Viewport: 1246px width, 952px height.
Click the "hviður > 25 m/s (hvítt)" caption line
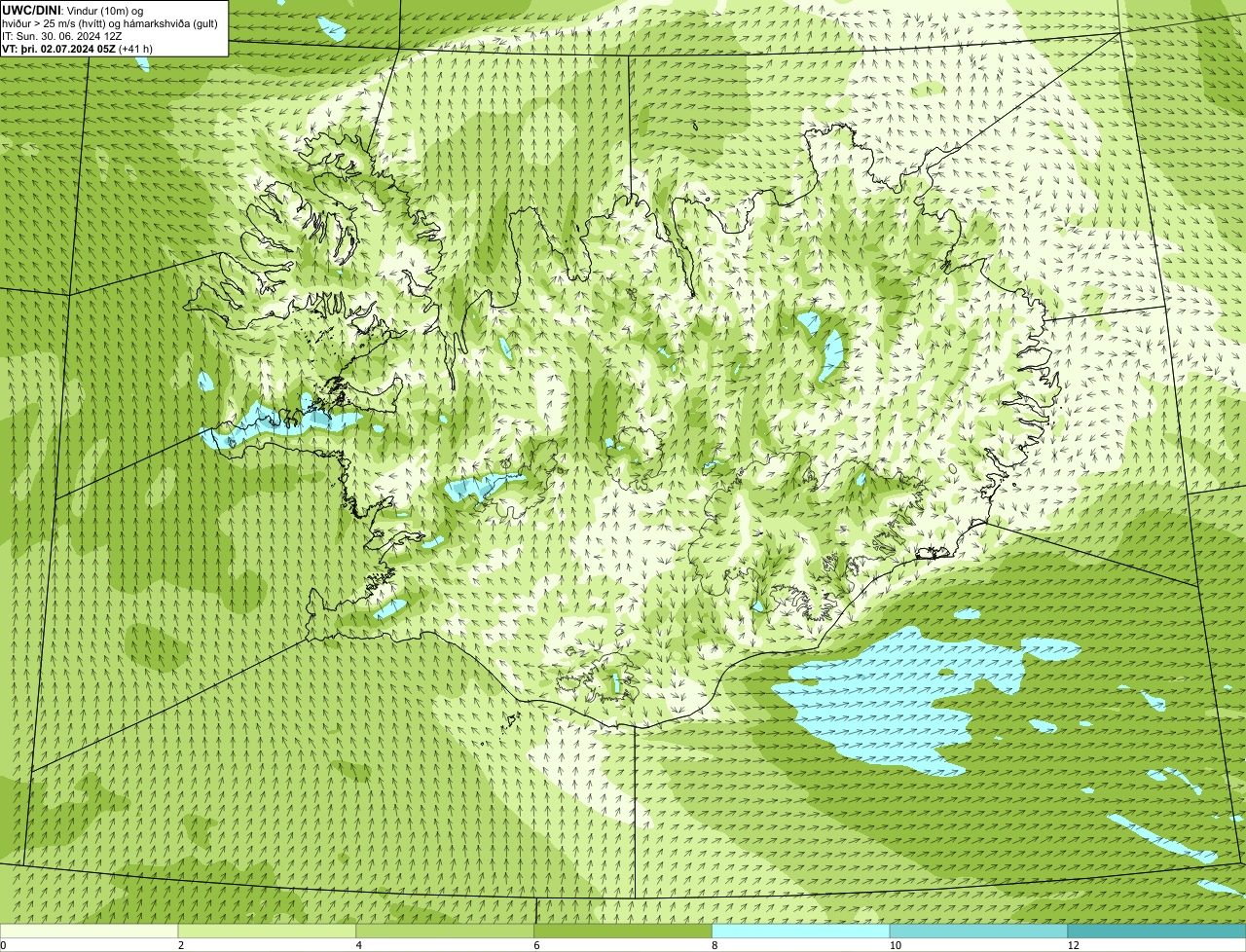pyautogui.click(x=111, y=22)
